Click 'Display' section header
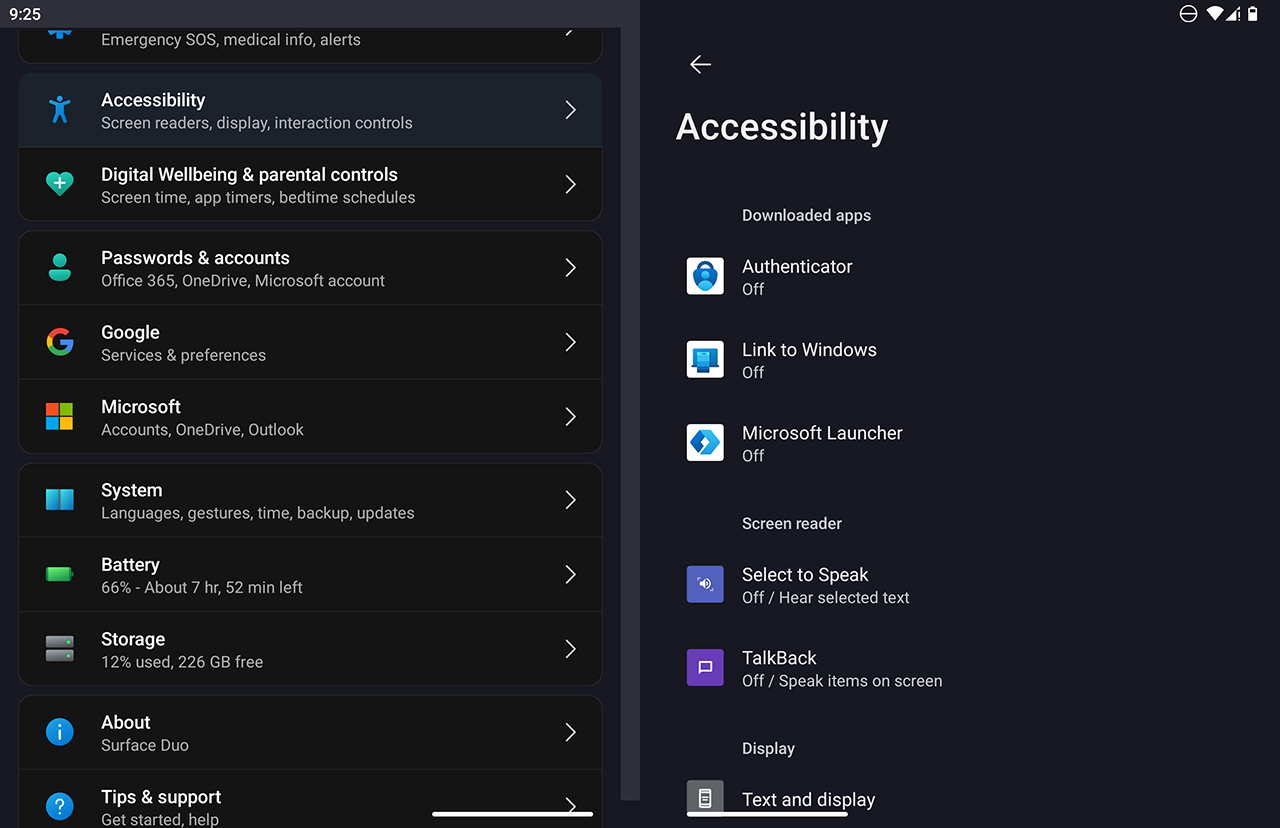The height and width of the screenshot is (828, 1280). 768,748
